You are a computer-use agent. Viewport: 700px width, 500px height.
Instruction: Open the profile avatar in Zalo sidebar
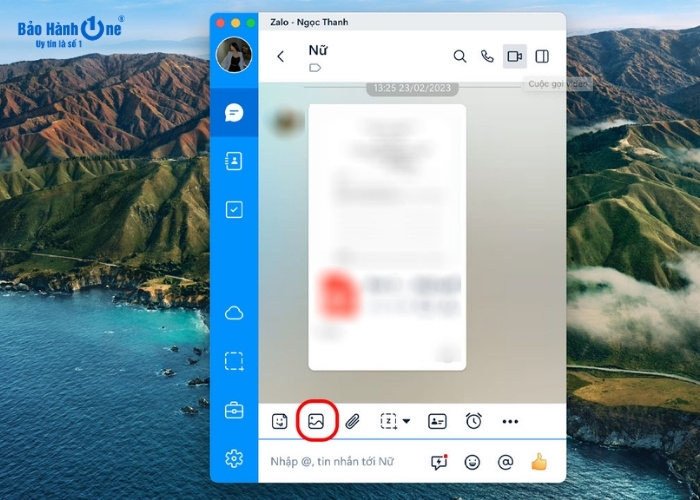point(234,55)
